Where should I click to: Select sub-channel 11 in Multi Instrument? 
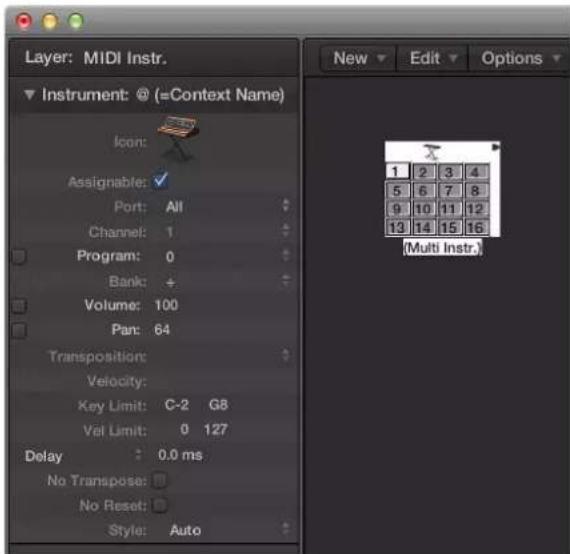450,209
